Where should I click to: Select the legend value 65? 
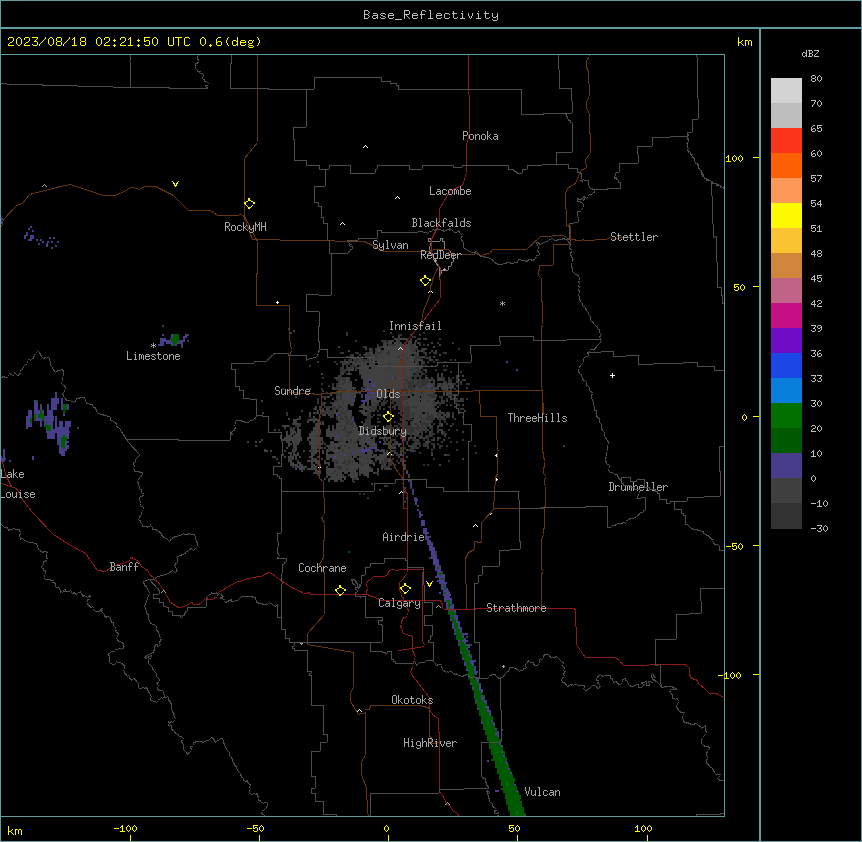click(816, 129)
